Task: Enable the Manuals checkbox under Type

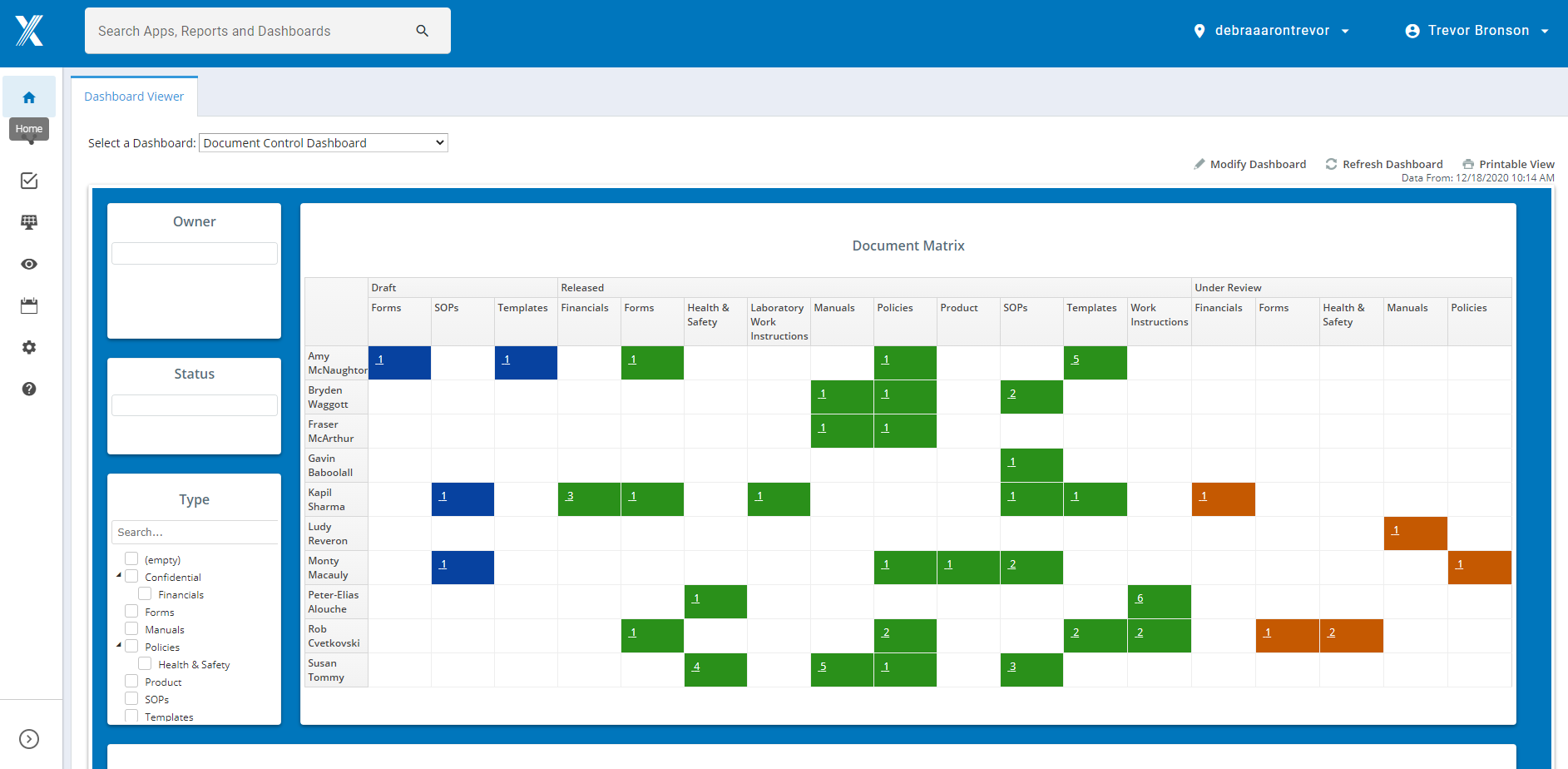Action: (131, 628)
